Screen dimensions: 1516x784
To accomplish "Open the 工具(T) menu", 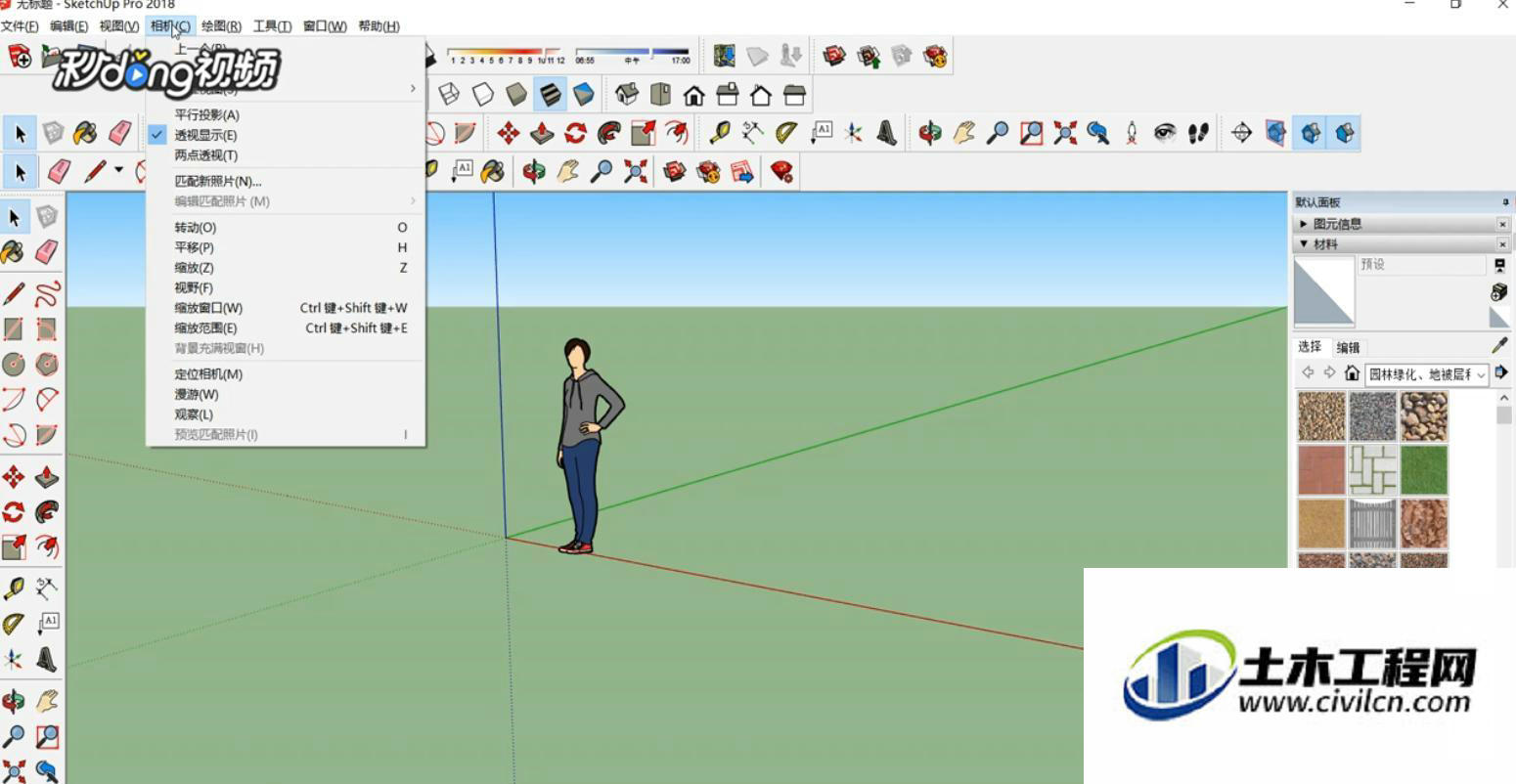I will (272, 26).
